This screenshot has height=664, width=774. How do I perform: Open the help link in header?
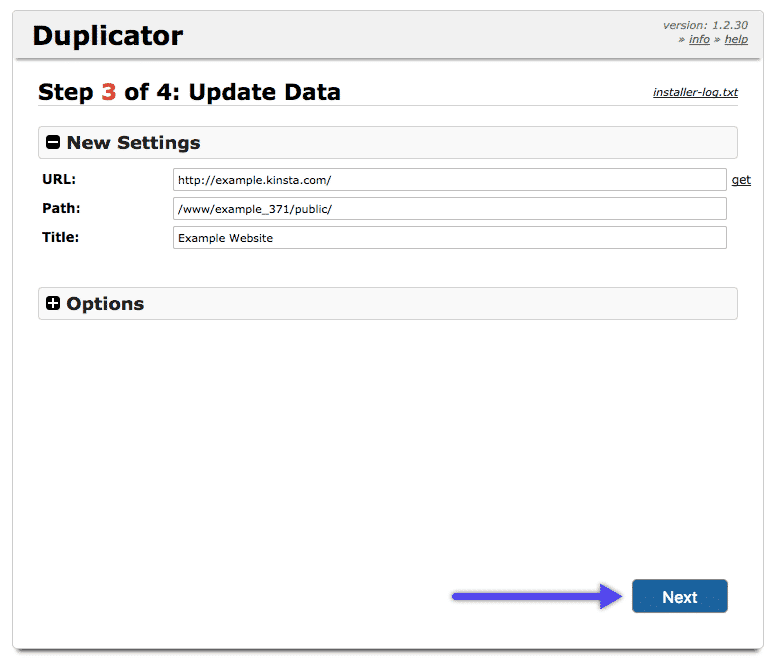736,39
